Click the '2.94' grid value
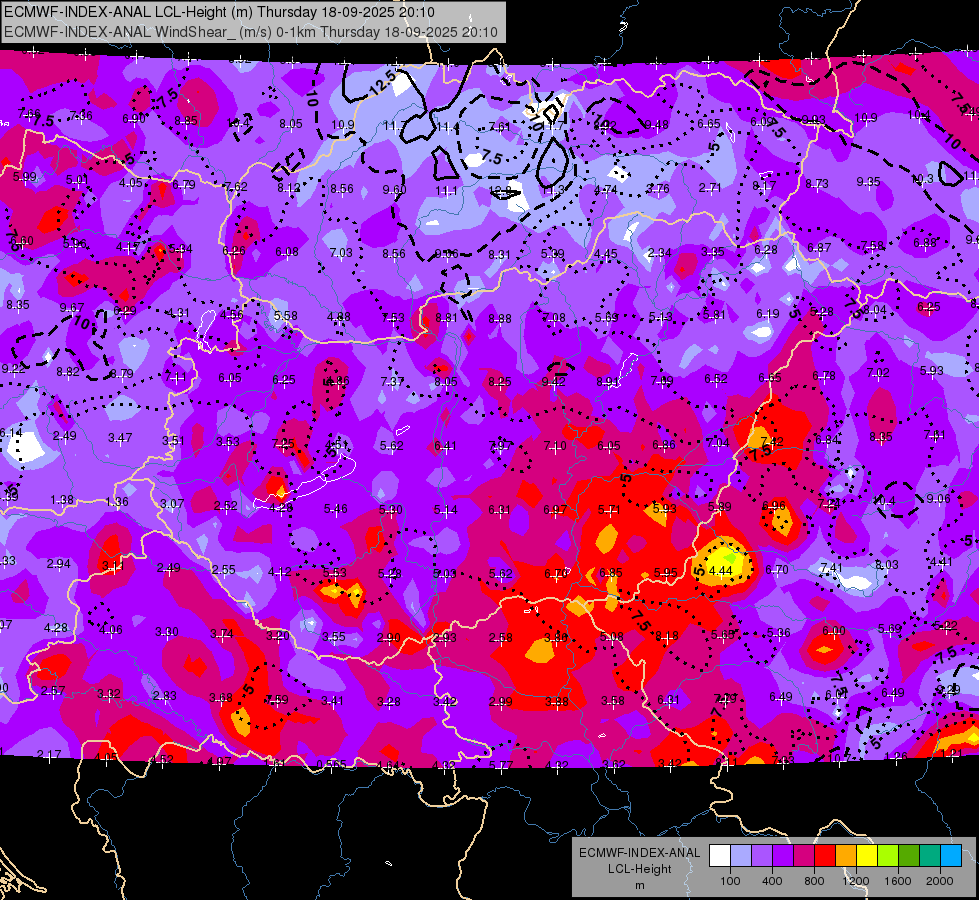This screenshot has height=900, width=979. 59,563
